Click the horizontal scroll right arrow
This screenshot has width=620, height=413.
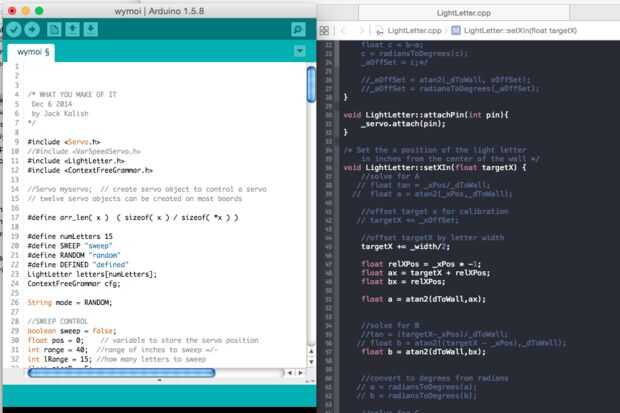[301, 373]
